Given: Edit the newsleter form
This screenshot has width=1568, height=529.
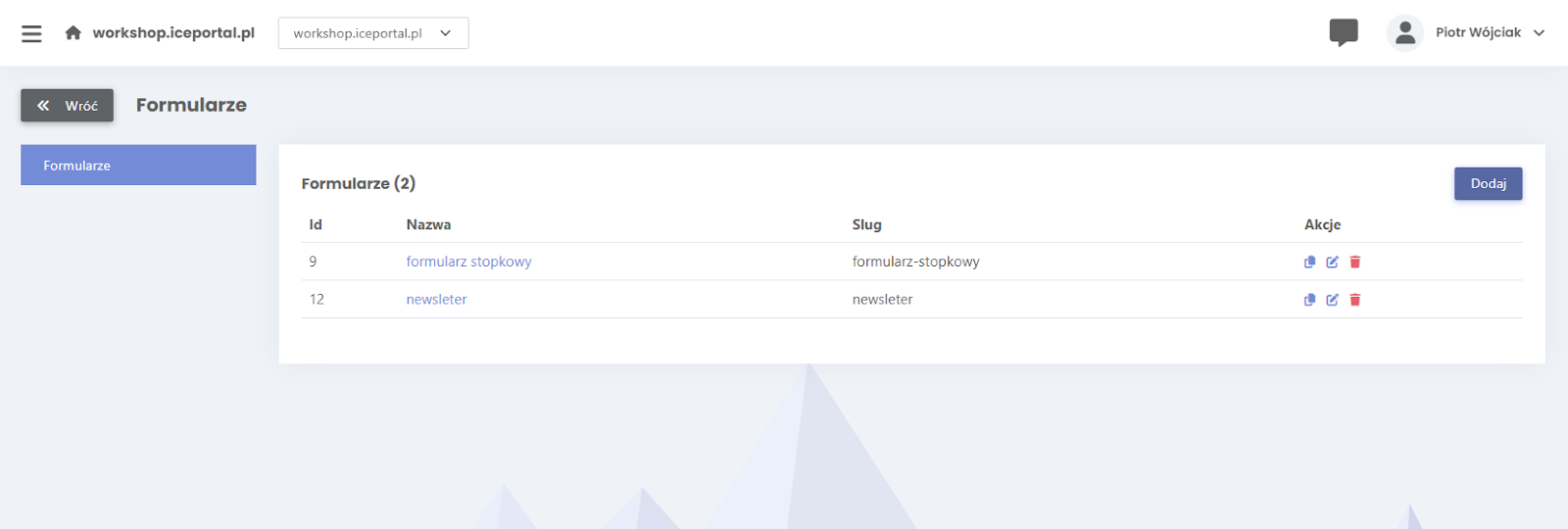Looking at the screenshot, I should (x=1332, y=300).
